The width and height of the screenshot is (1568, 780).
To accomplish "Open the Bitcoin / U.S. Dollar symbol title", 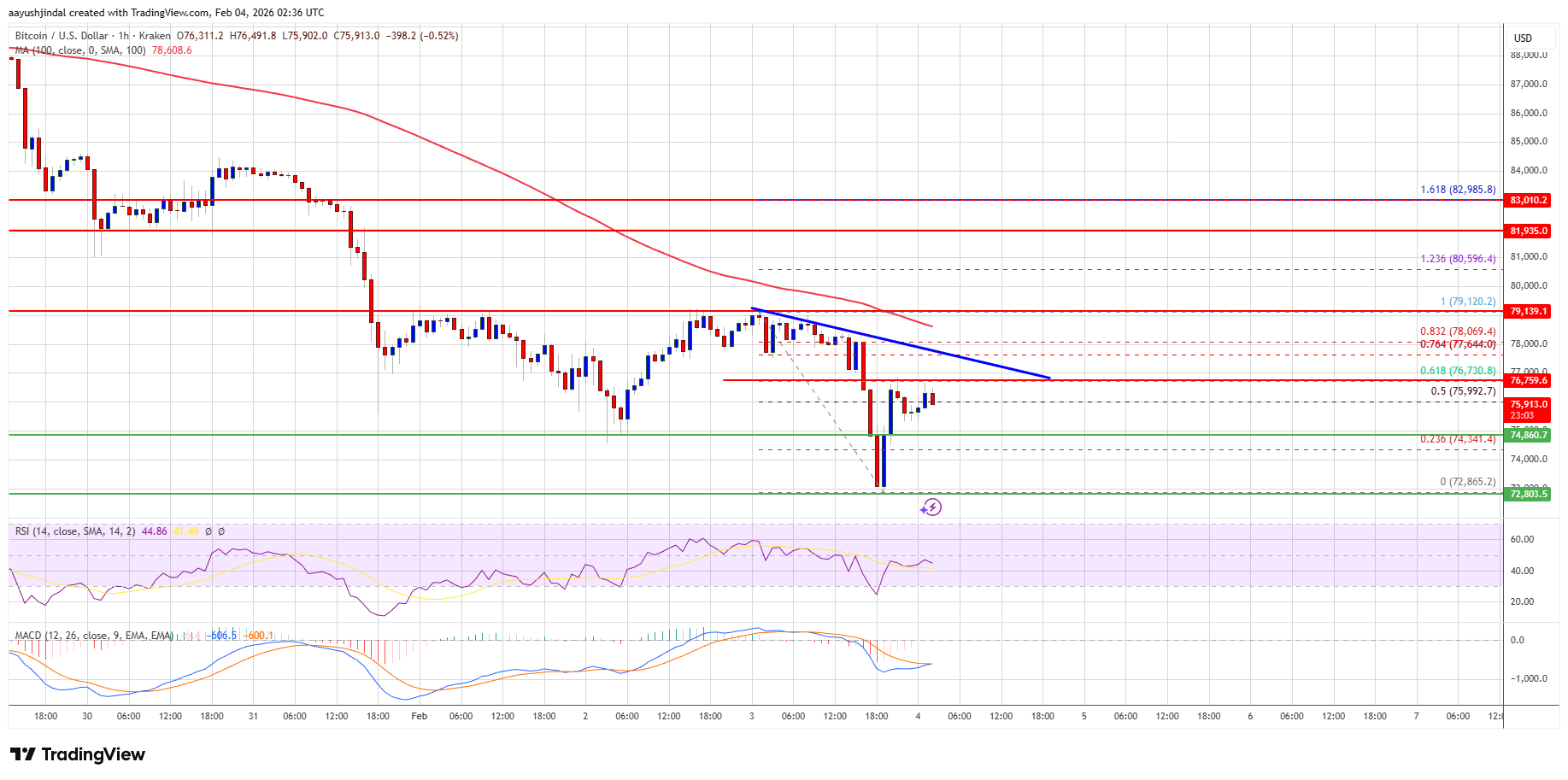I will point(62,36).
